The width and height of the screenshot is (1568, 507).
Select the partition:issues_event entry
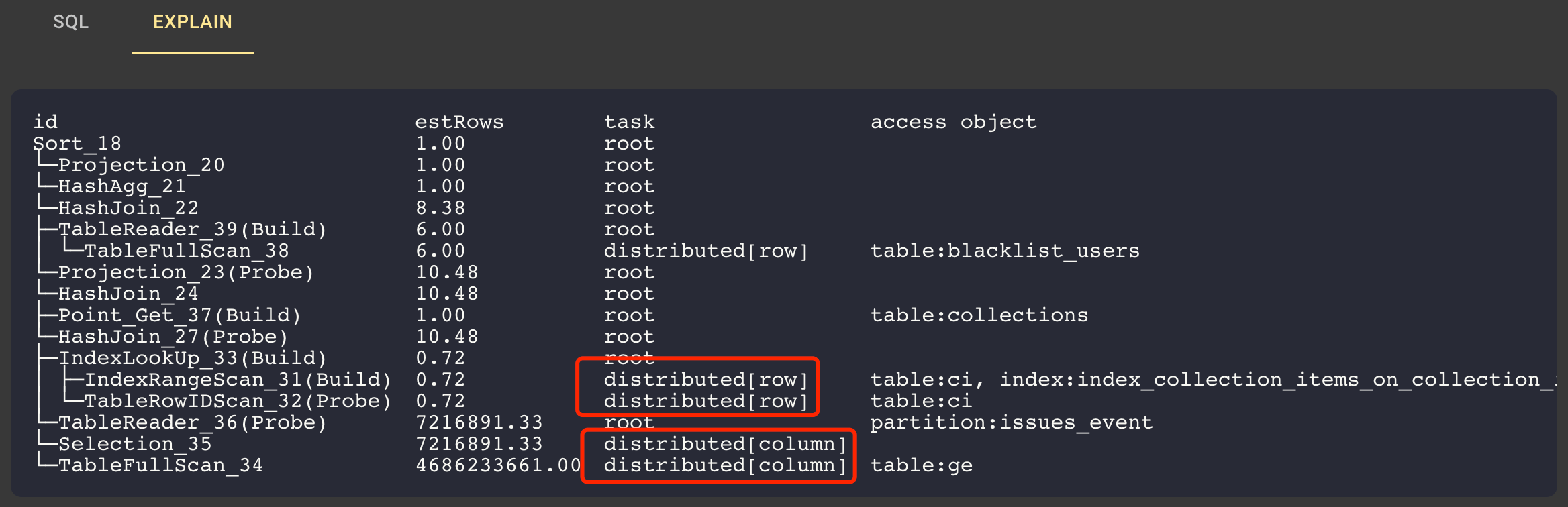[x=1011, y=422]
